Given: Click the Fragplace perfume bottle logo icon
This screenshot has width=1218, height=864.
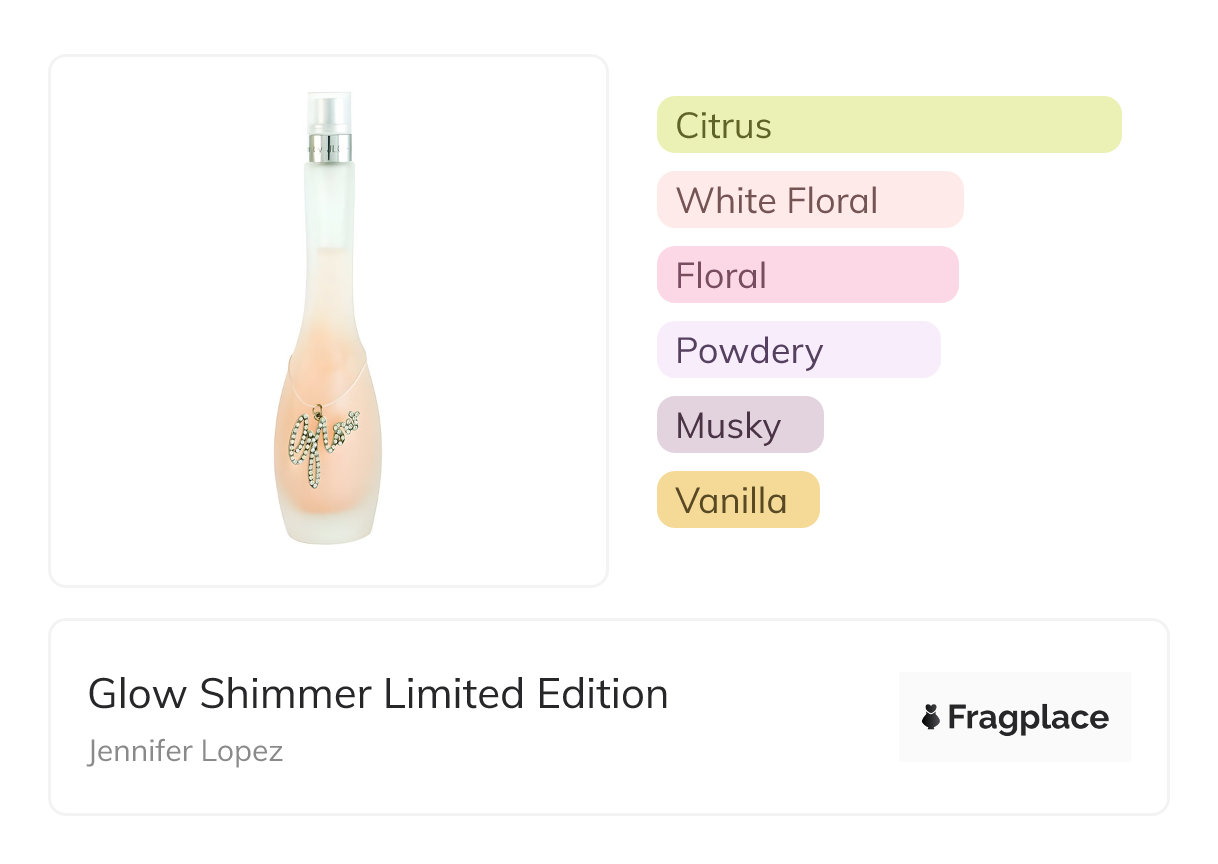Looking at the screenshot, I should click(x=931, y=718).
